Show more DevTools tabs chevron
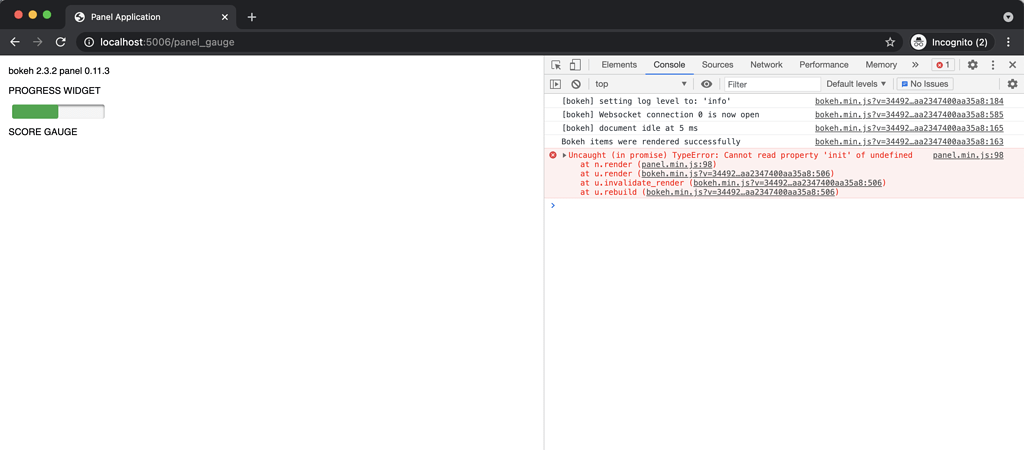 (914, 65)
